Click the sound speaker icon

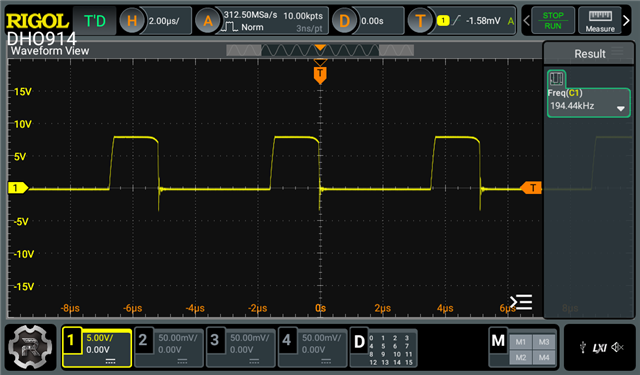pos(617,347)
